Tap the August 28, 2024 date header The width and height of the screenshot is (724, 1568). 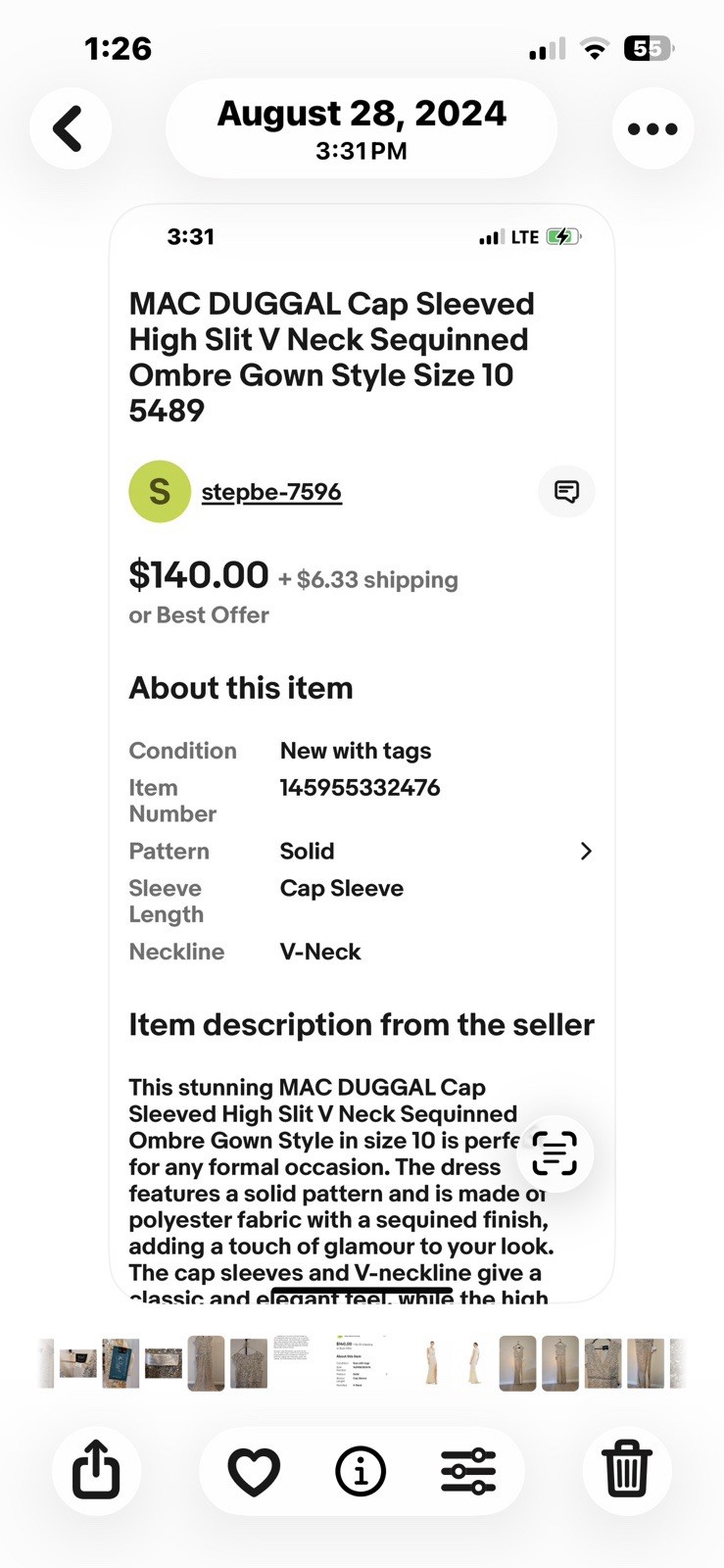pos(362,128)
